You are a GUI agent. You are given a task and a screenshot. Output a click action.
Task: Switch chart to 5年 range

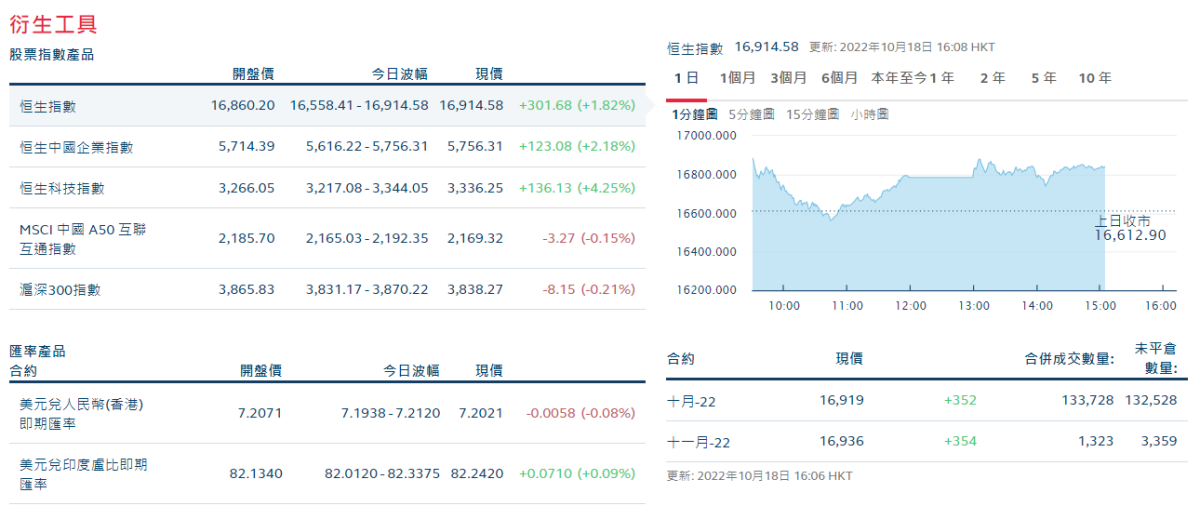tap(1043, 78)
